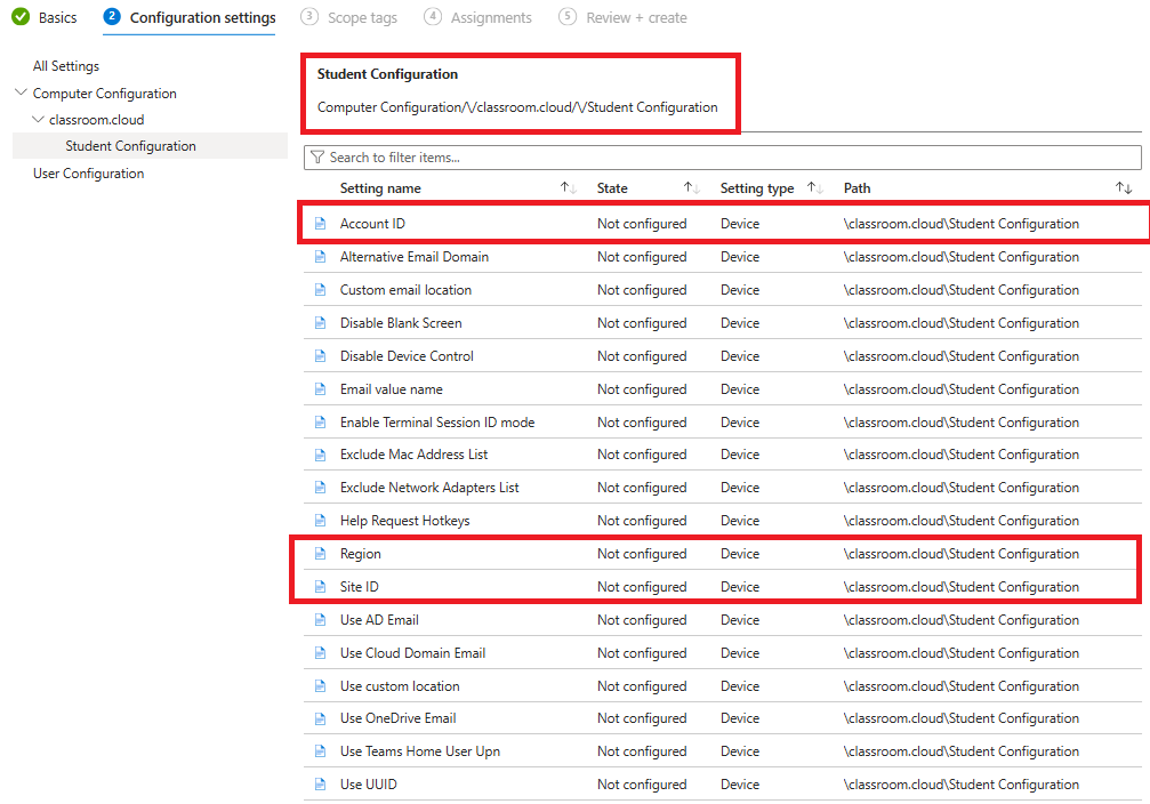Click the document icon beside Disable Blank Screen

click(320, 323)
